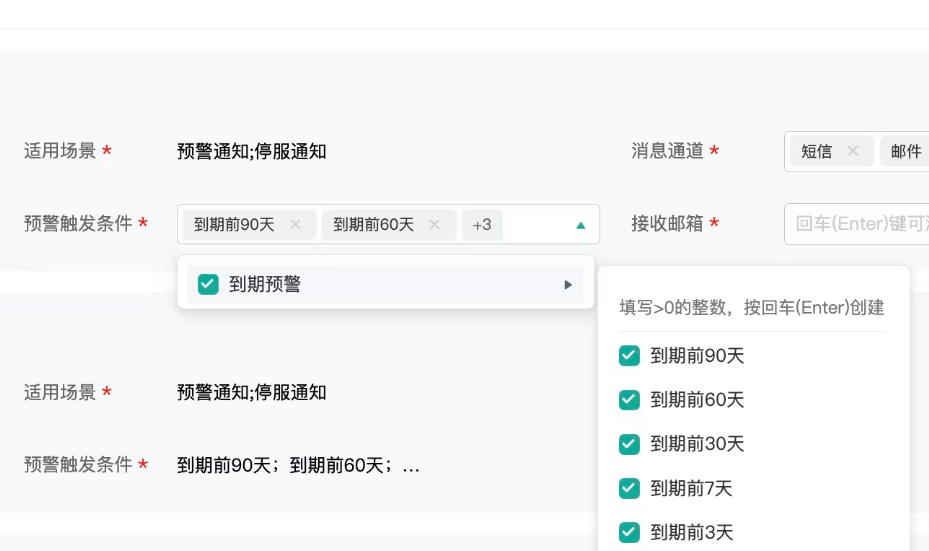929x551 pixels.
Task: Remove the 到期前60天 tag
Action: coord(434,225)
